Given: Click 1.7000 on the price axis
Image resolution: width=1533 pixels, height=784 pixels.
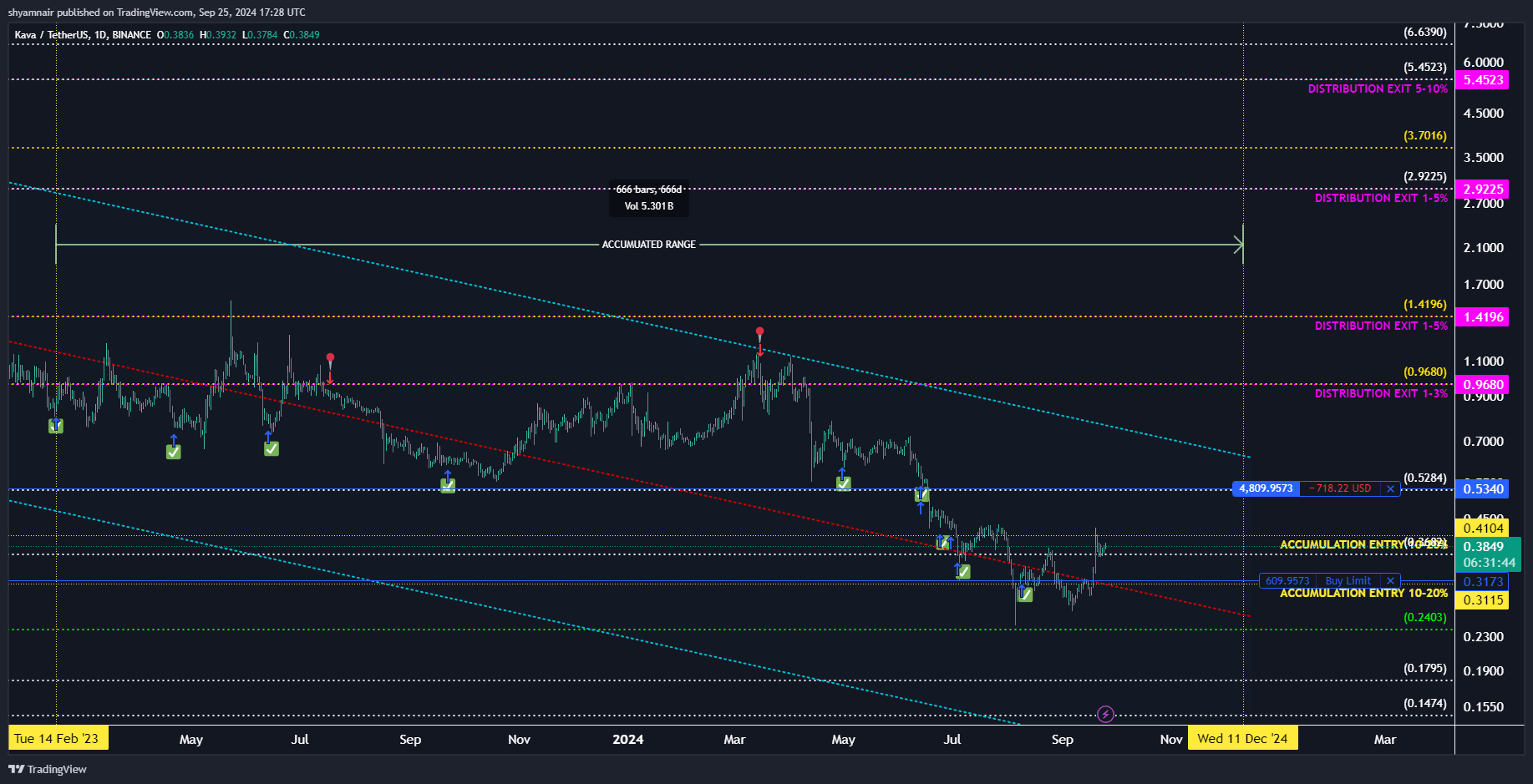Looking at the screenshot, I should coord(1483,285).
